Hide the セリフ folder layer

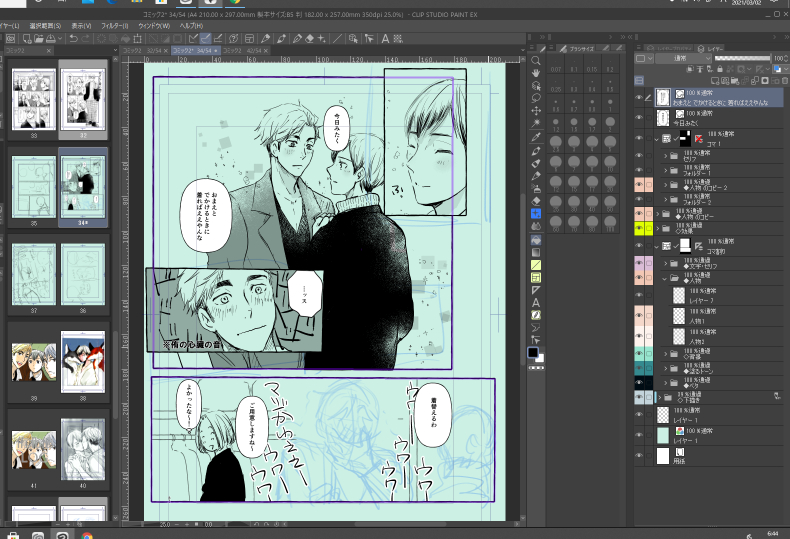[639, 156]
